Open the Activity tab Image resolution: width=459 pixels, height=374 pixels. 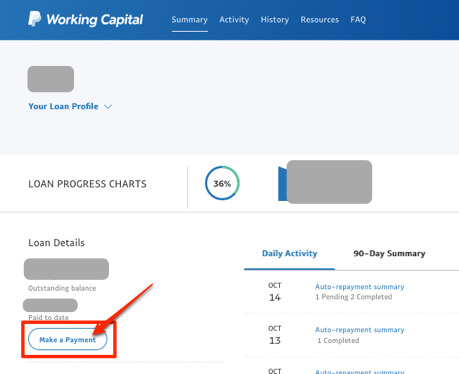tap(234, 20)
